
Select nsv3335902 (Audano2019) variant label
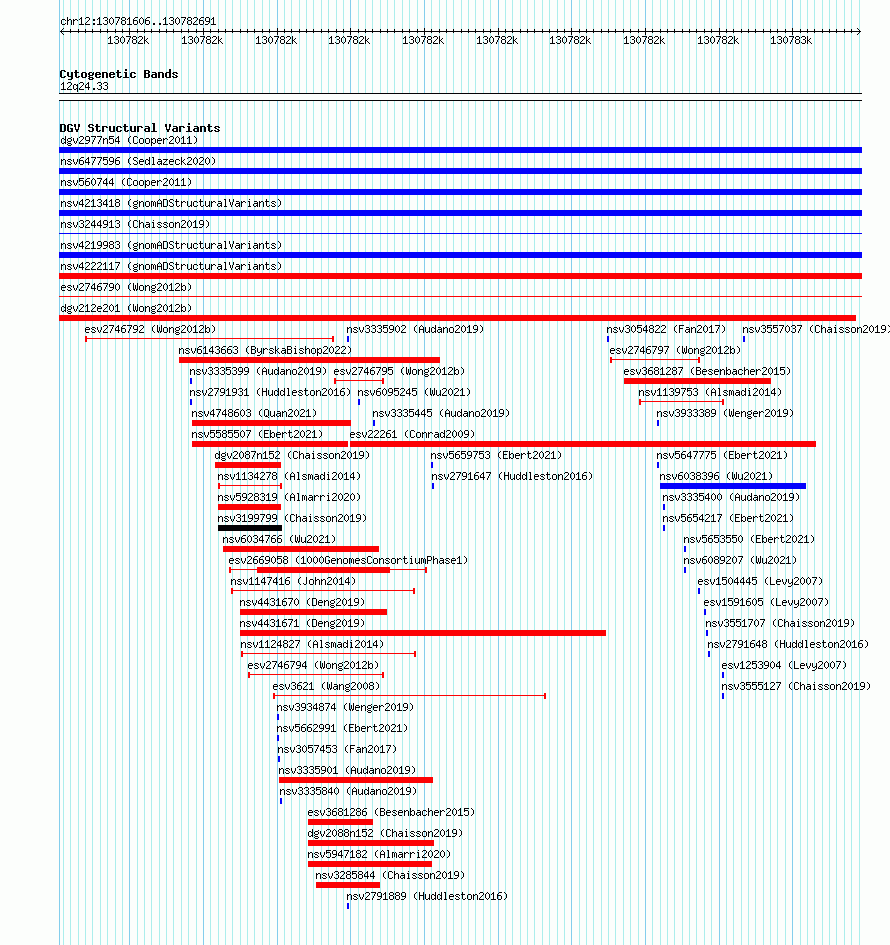(x=415, y=330)
